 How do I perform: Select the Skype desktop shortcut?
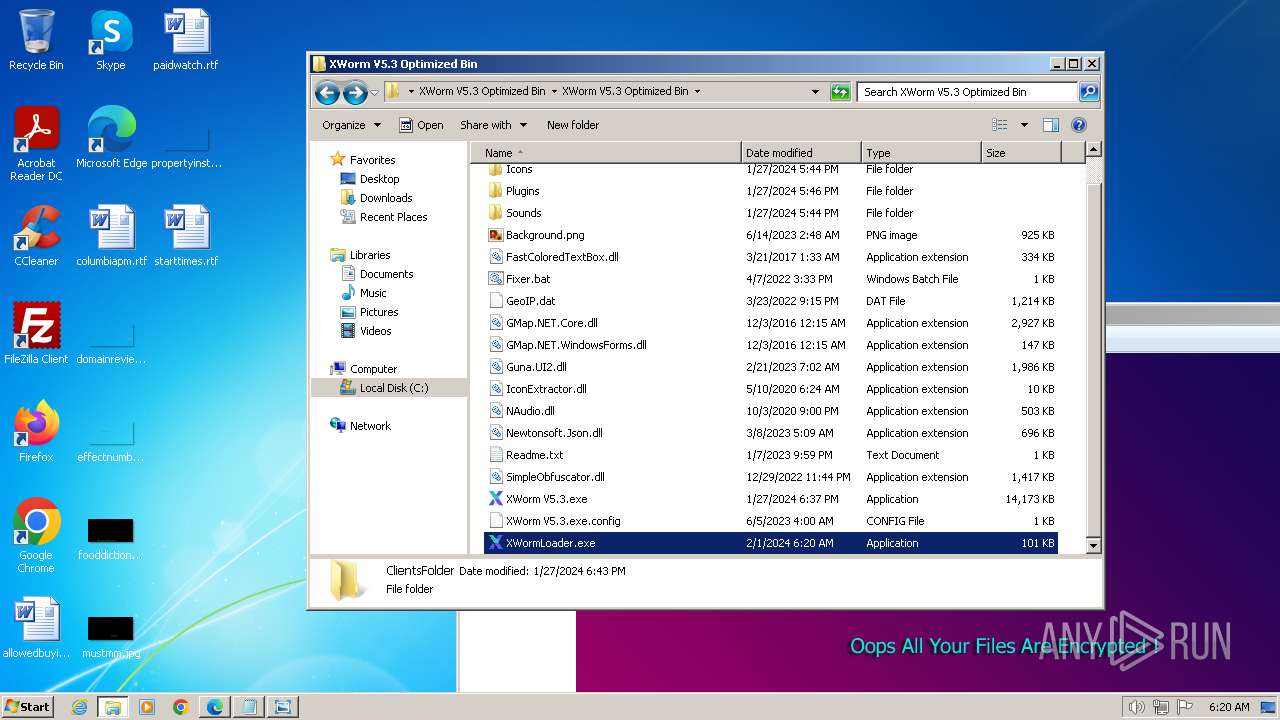pos(111,40)
